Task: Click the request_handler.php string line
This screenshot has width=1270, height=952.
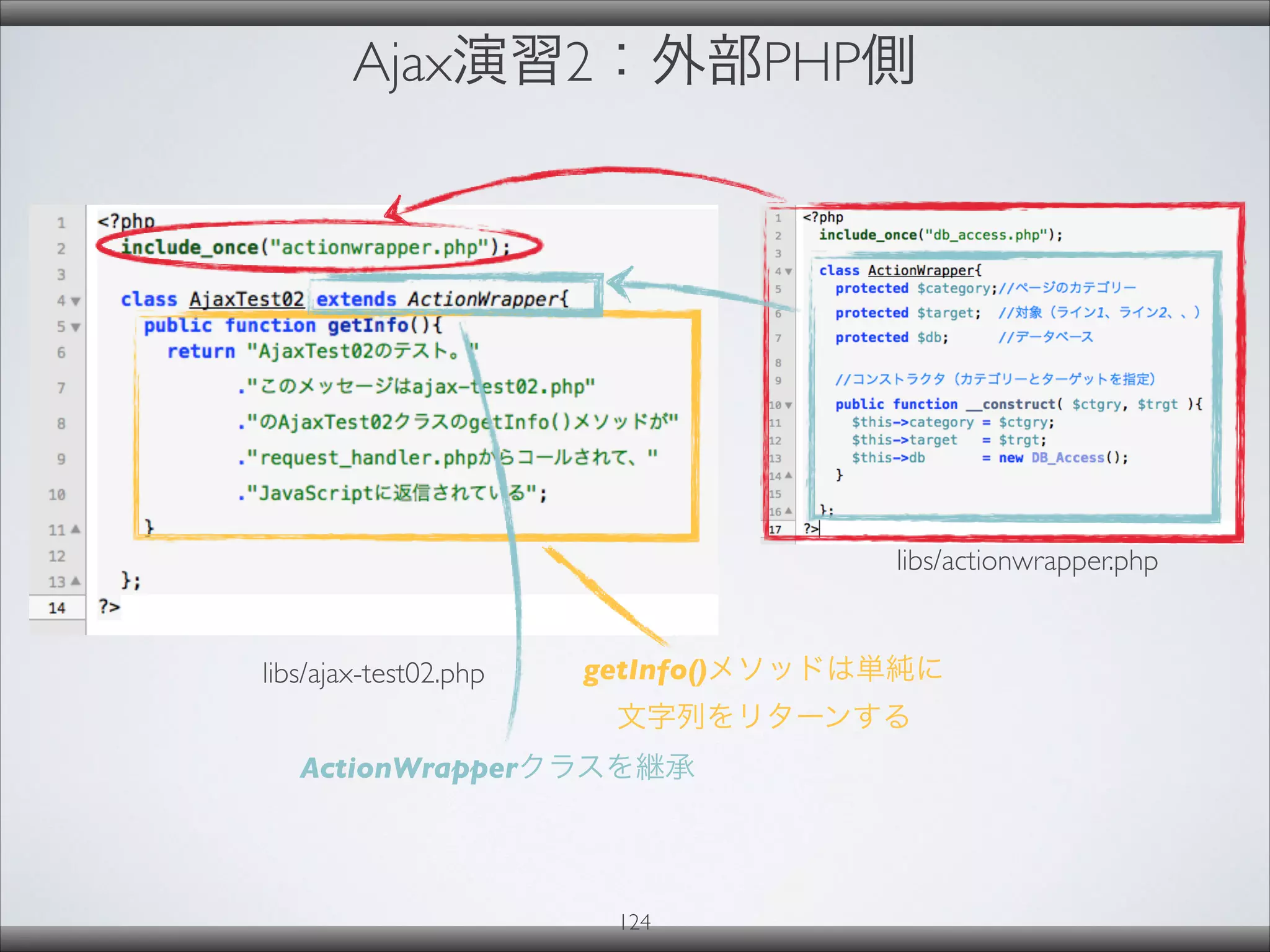Action: click(448, 458)
